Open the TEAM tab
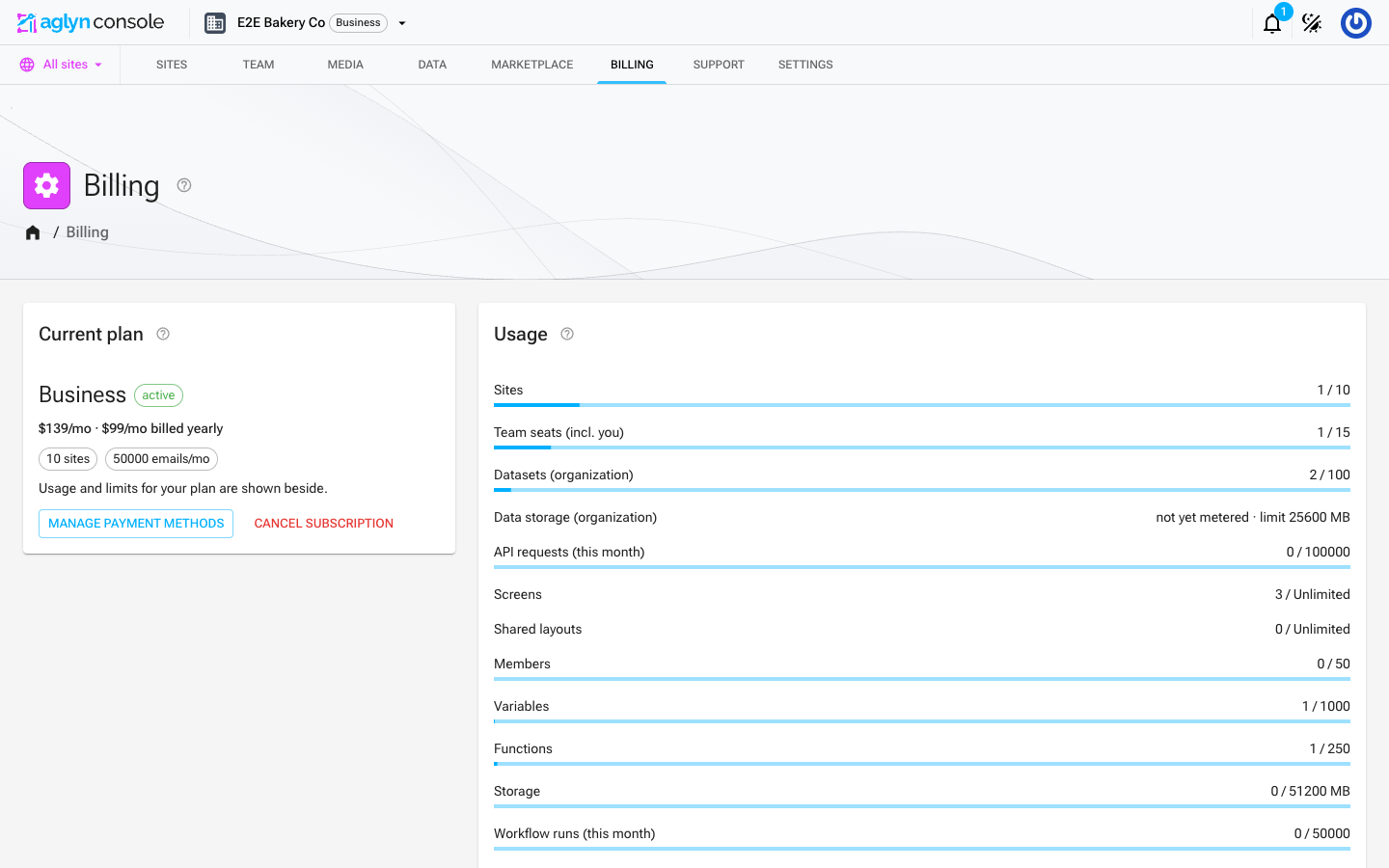 [x=259, y=65]
